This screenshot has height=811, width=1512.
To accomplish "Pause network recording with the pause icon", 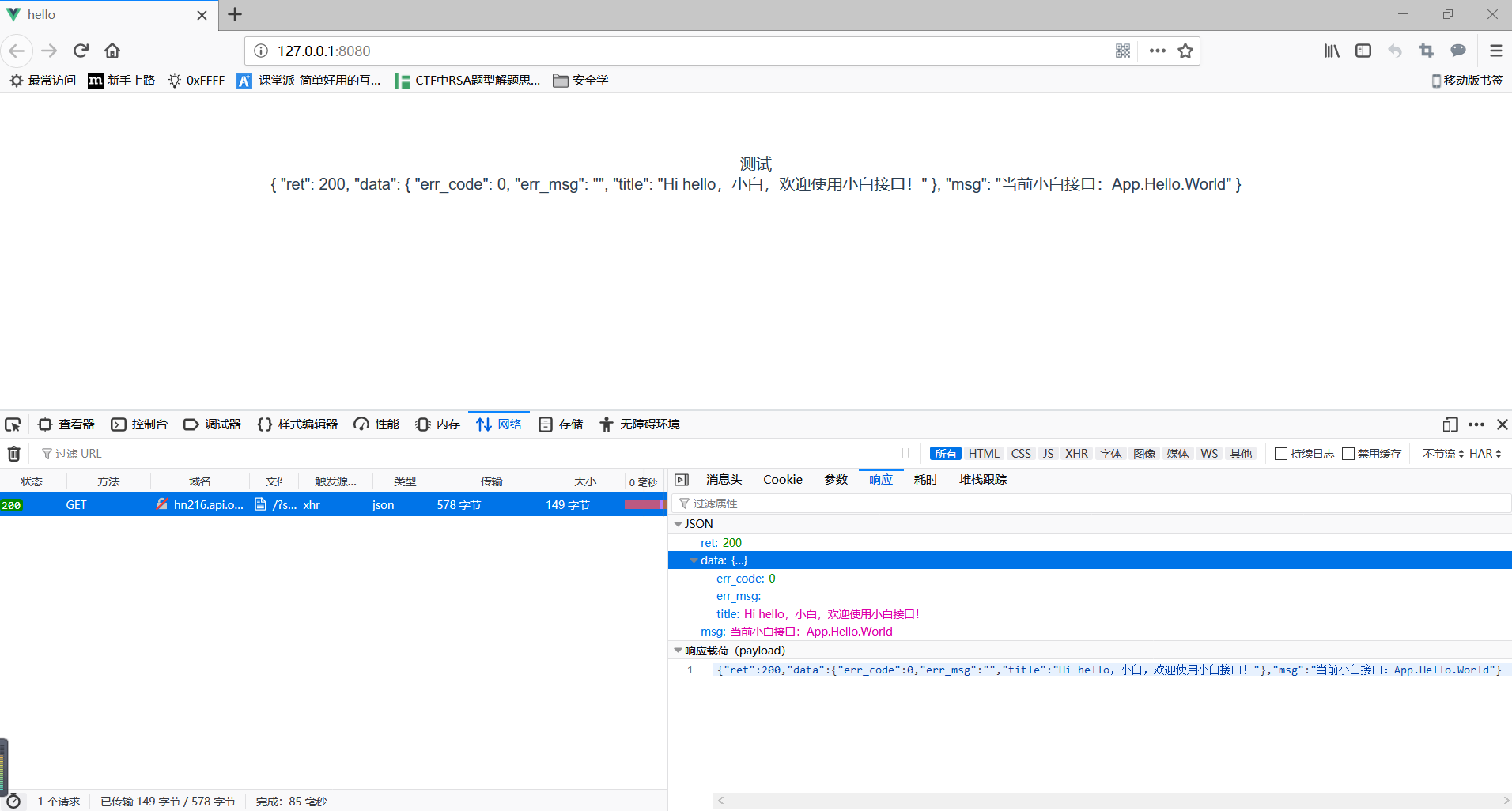I will pyautogui.click(x=905, y=453).
